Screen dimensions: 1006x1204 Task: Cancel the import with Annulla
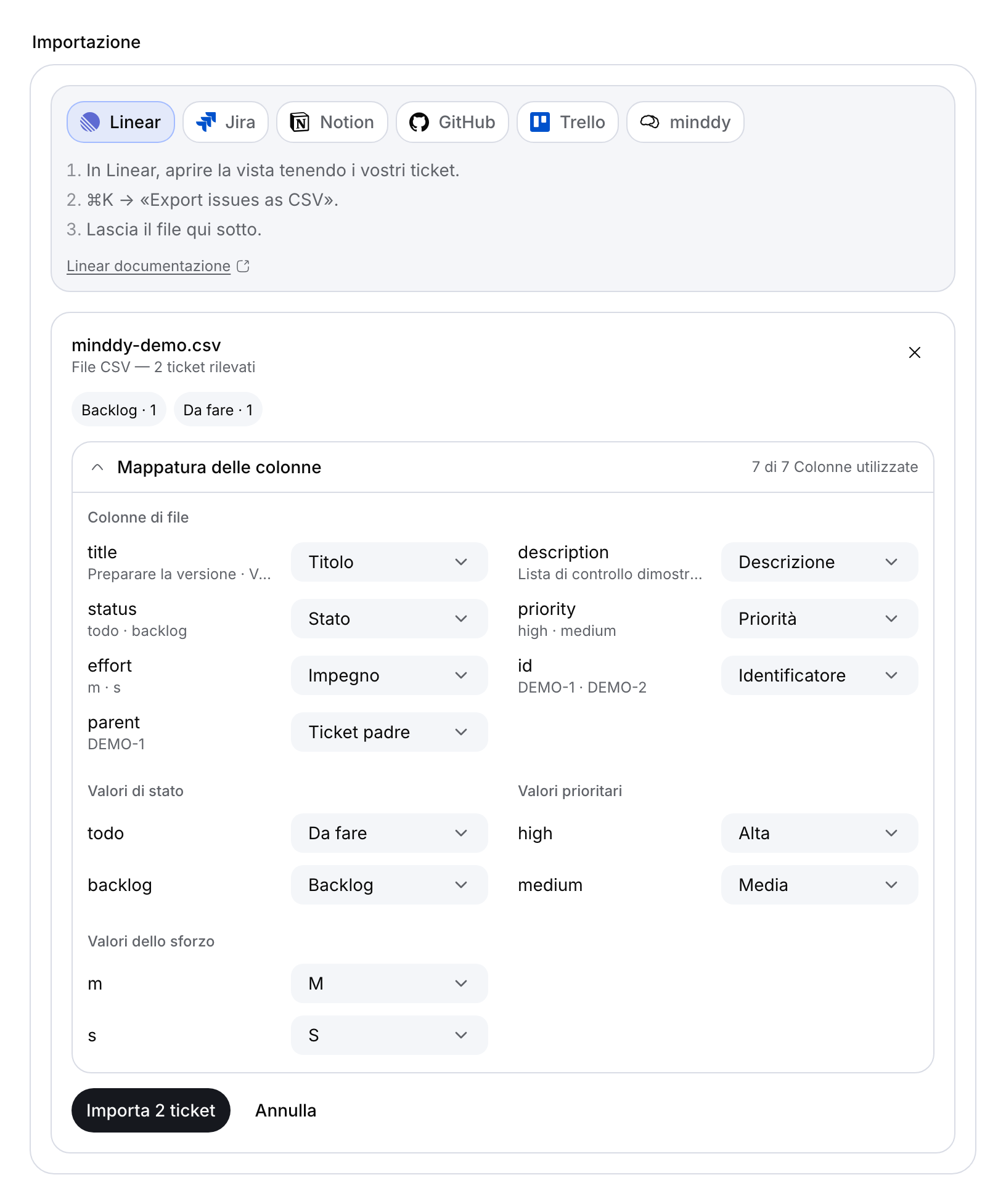tap(286, 1110)
